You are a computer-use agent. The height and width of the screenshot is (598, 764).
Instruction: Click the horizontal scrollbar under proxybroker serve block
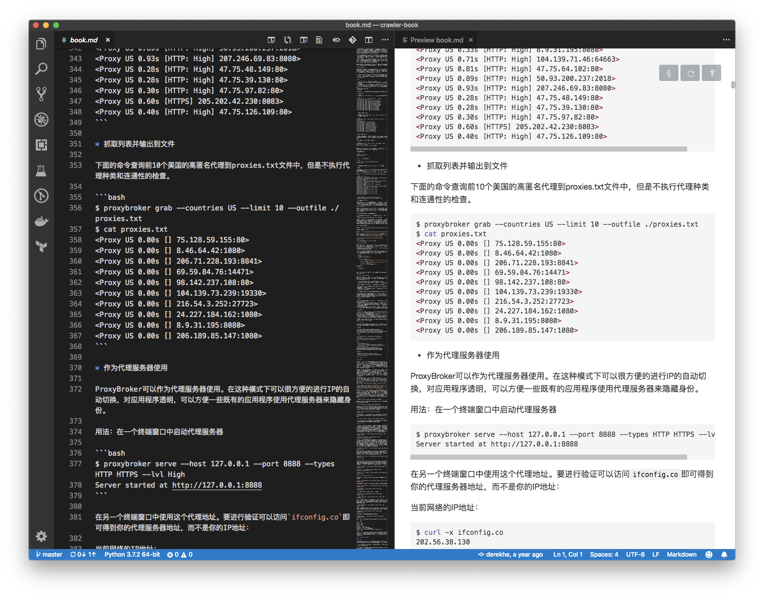coord(549,457)
